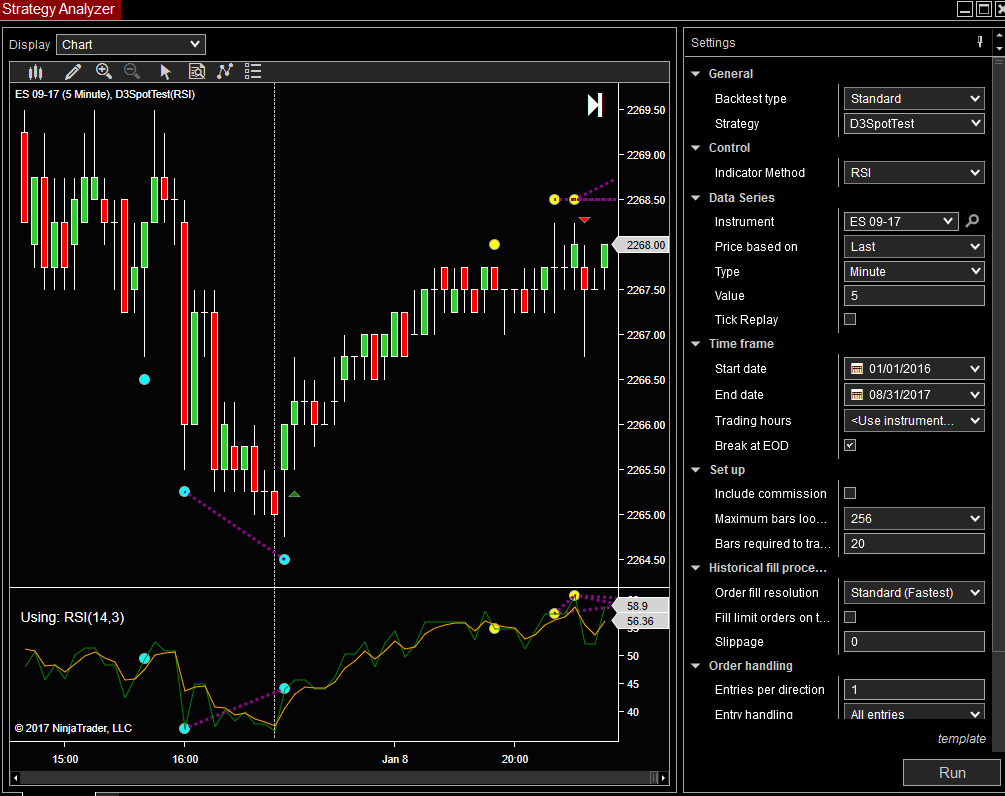Click the Start date calendar icon
The width and height of the screenshot is (1005, 796).
pyautogui.click(x=857, y=369)
